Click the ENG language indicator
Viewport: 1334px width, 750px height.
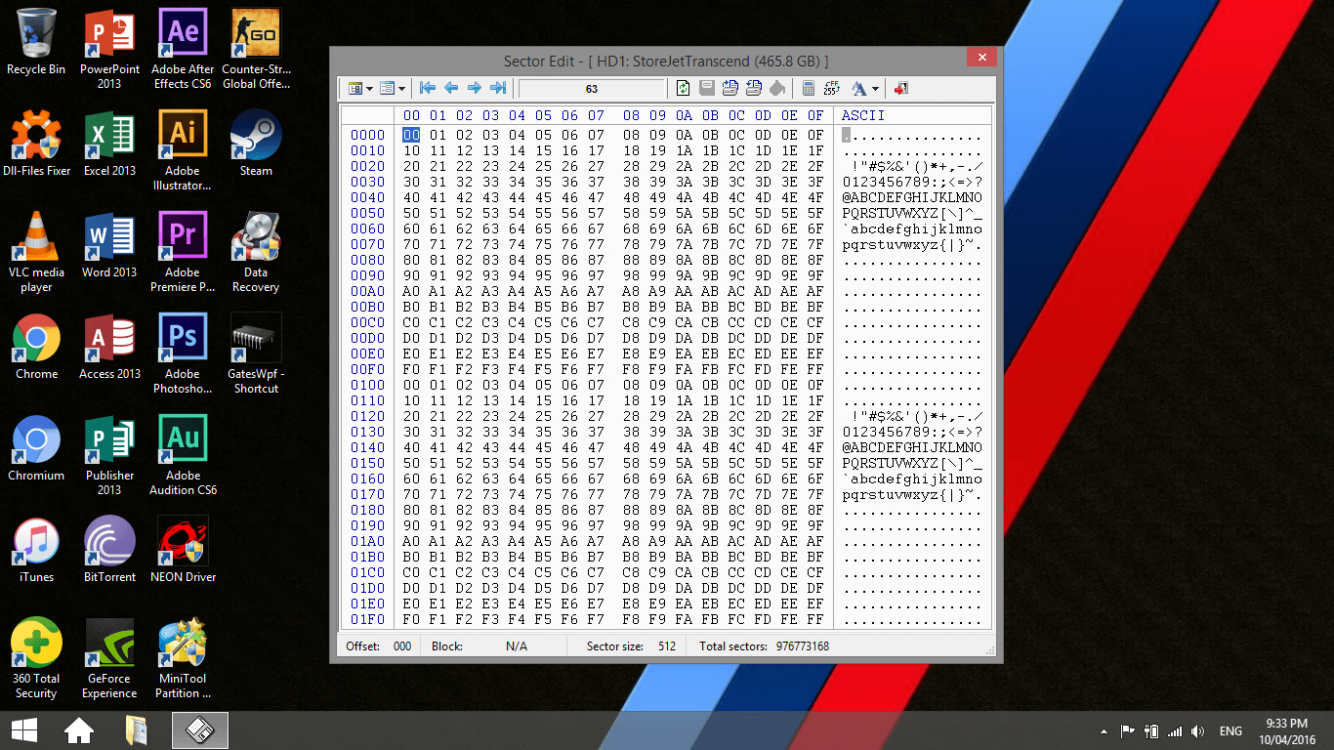pos(1231,732)
